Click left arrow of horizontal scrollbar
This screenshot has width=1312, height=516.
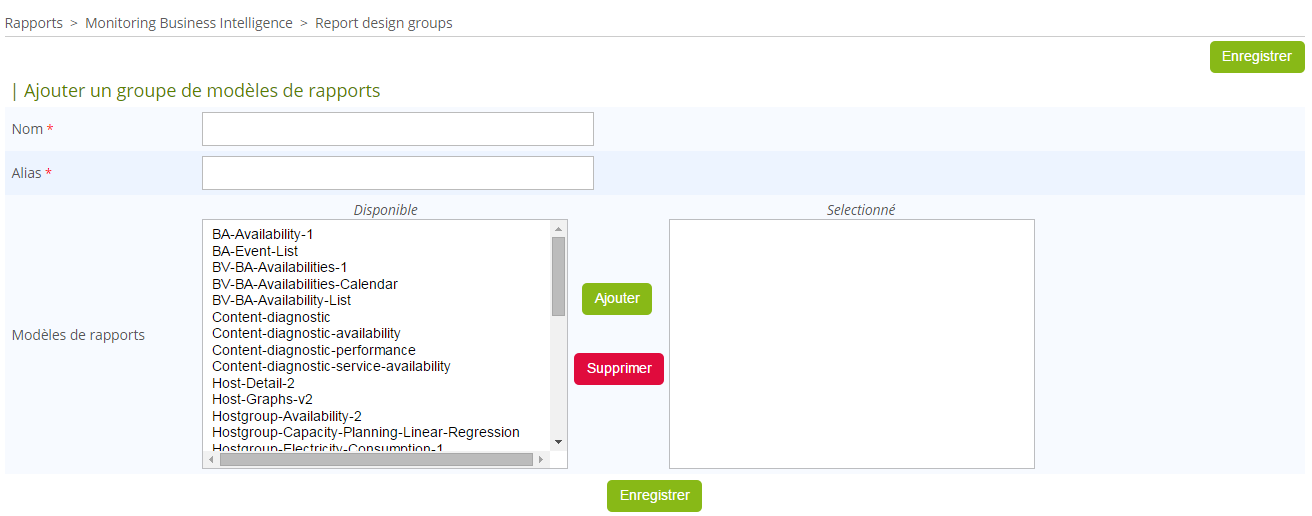coord(210,460)
